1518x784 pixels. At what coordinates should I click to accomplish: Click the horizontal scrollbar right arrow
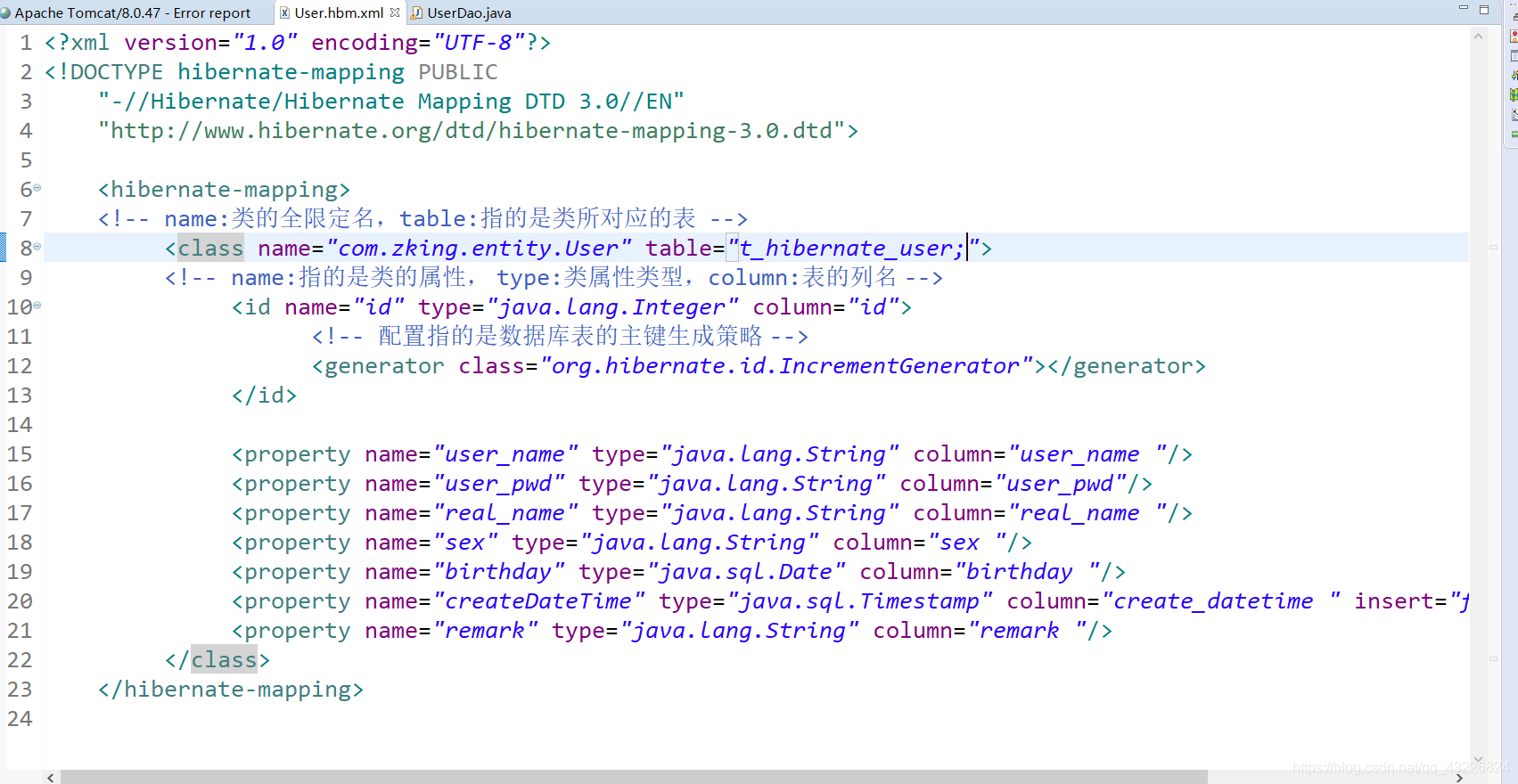coord(1459,777)
